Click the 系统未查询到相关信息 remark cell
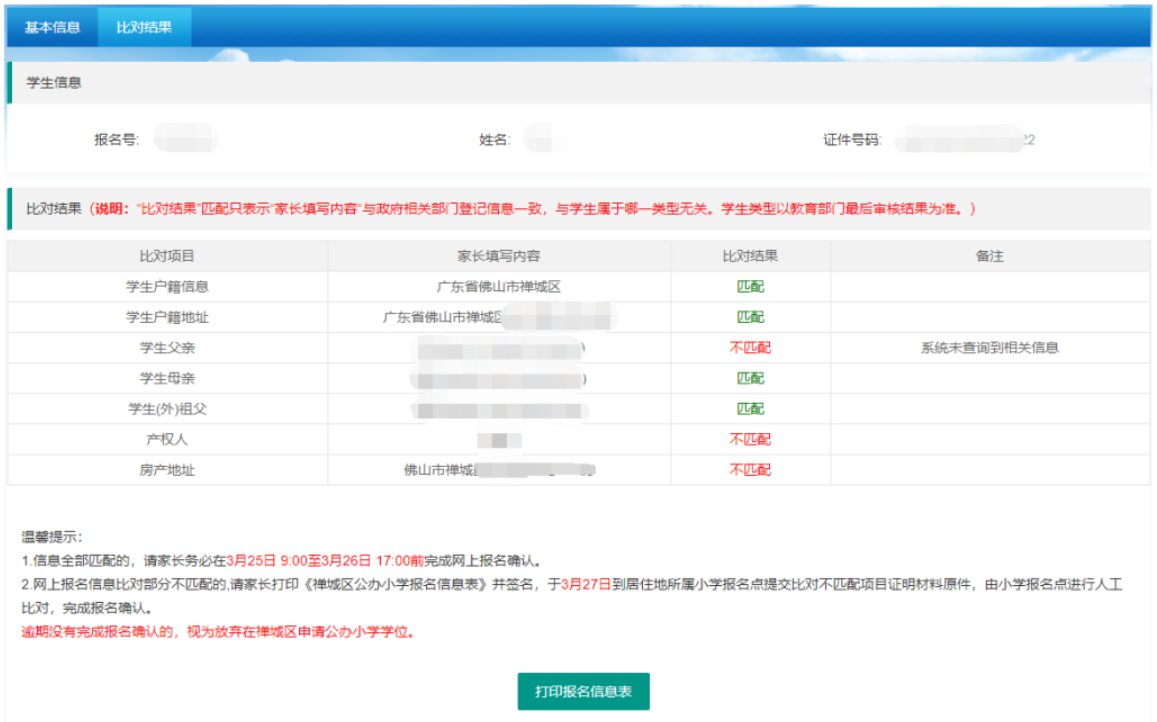 (x=989, y=348)
